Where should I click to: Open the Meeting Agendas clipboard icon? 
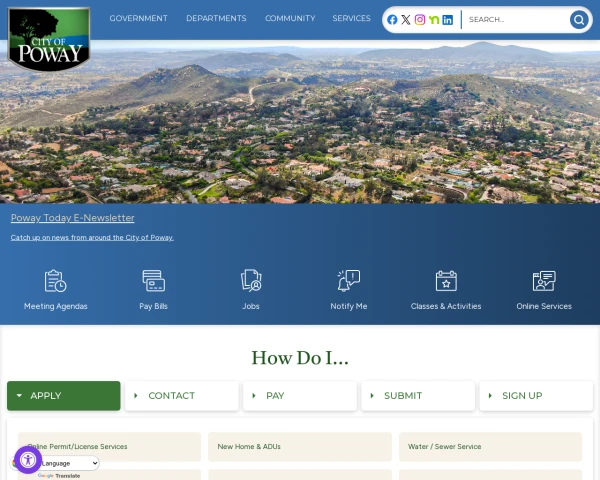(55, 281)
